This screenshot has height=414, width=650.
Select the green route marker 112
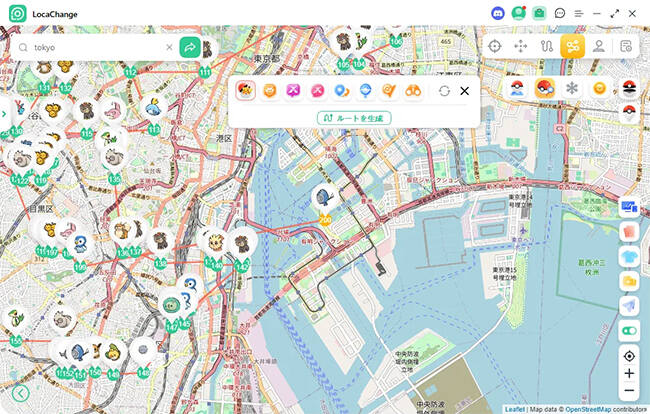coord(130,73)
